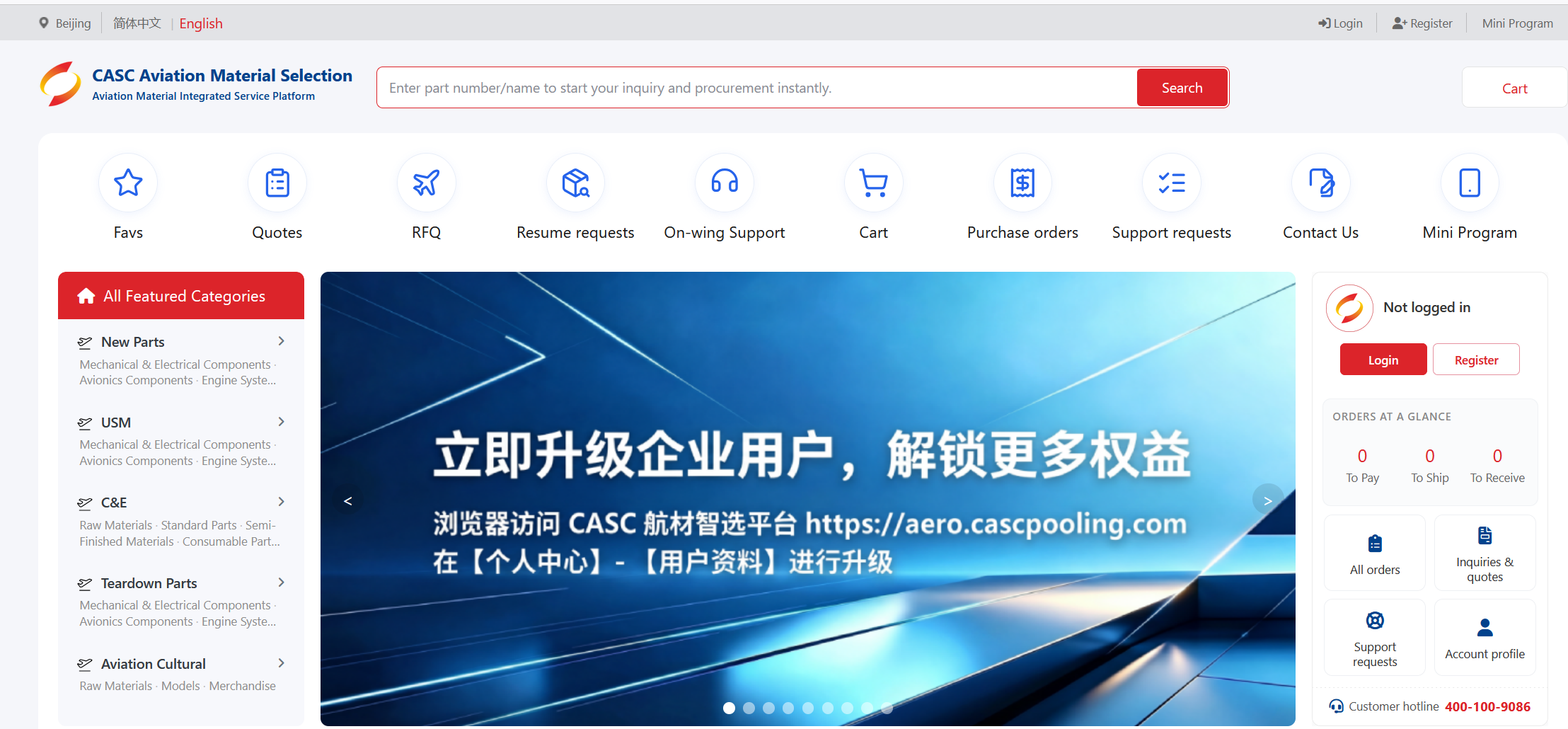
Task: Click the USM category icon
Action: tap(85, 423)
